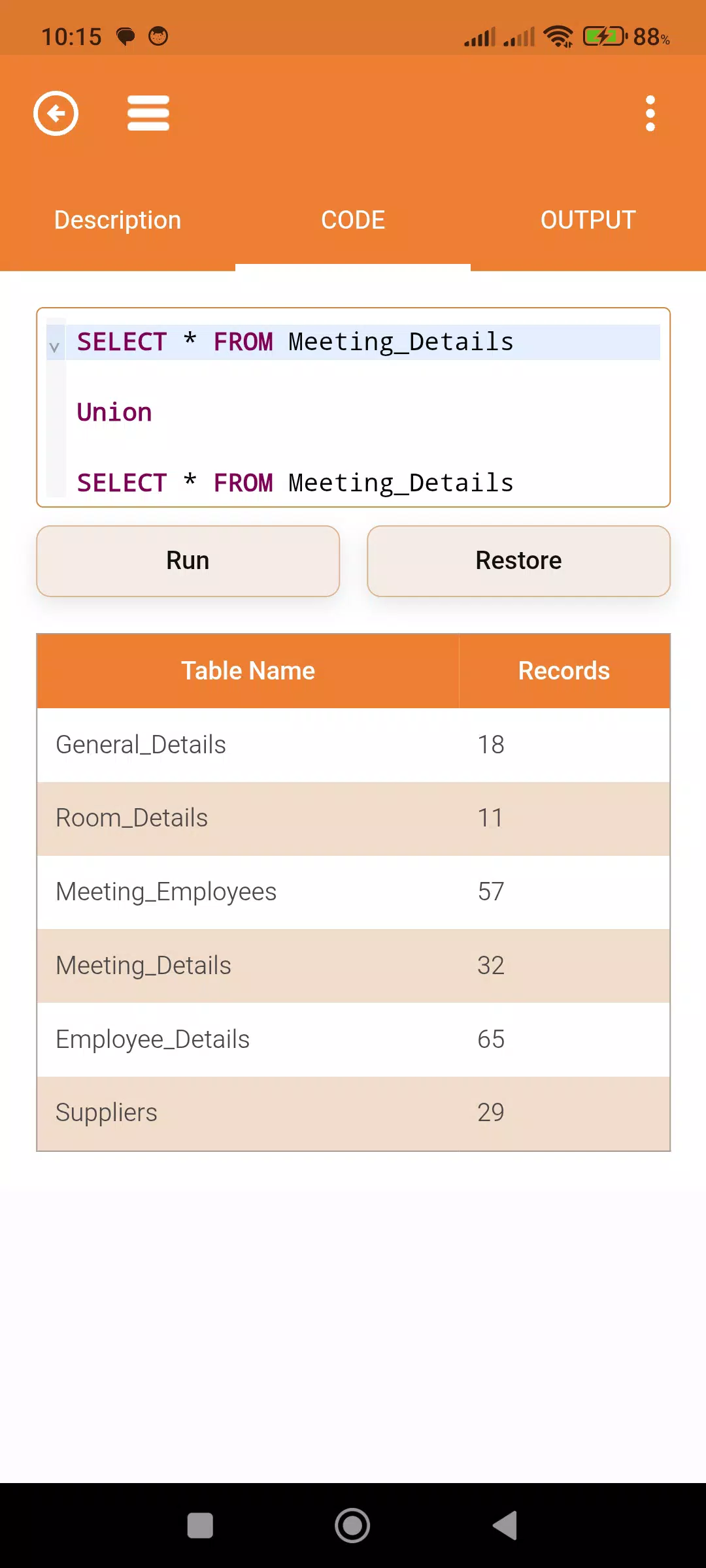
Task: Collapse the code fold arrow in gutter
Action: pos(54,348)
